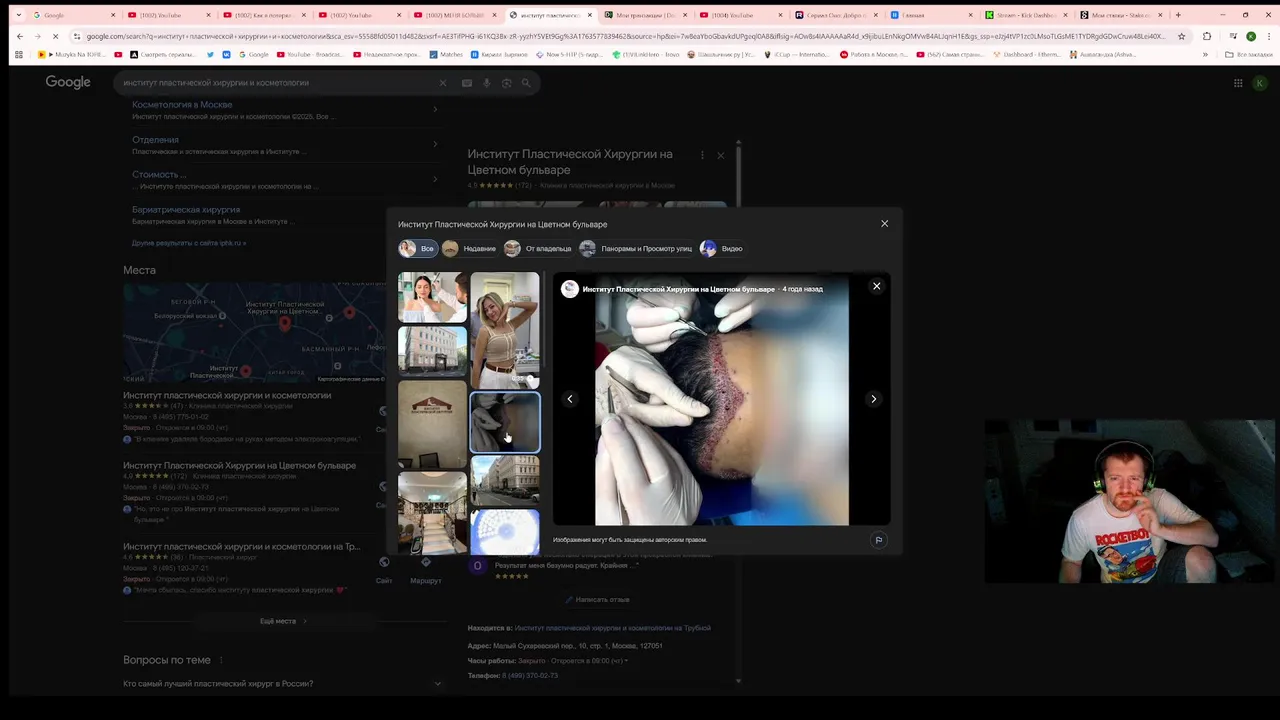Bookmark this page with star icon
The height and width of the screenshot is (720, 1280).
tap(1181, 36)
